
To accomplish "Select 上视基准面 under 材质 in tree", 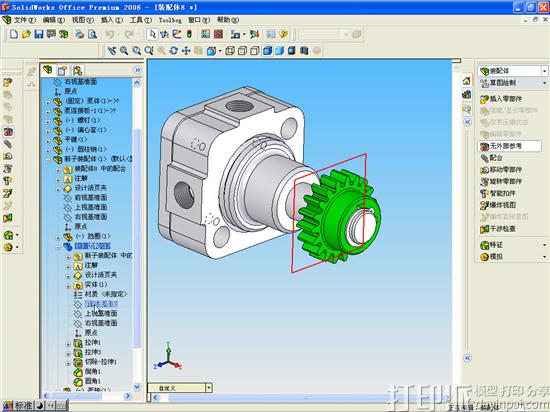I will (x=101, y=313).
